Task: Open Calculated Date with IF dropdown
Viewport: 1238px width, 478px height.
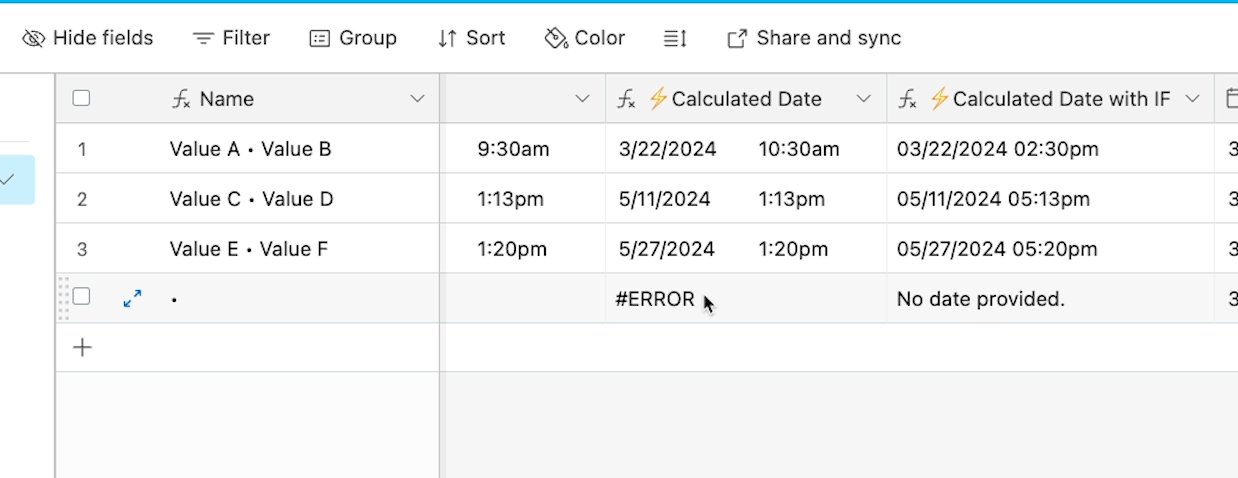Action: (x=1192, y=99)
